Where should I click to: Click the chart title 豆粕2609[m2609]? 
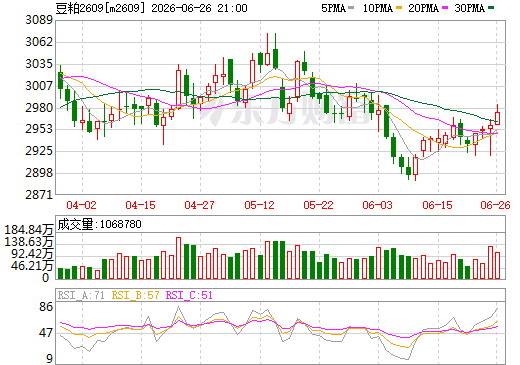(100, 8)
